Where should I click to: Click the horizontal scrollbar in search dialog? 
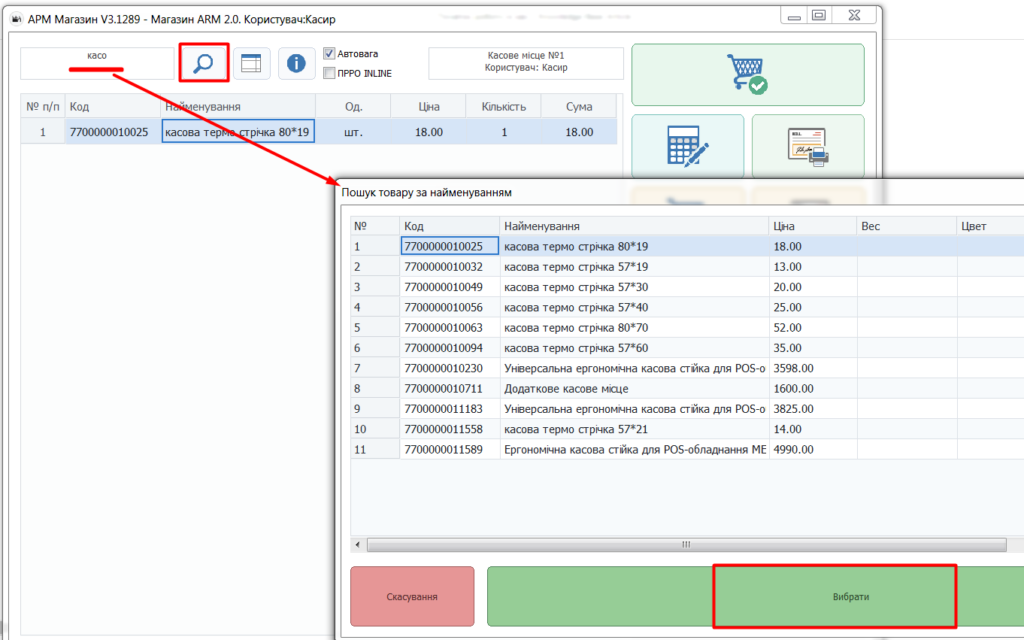coord(686,545)
